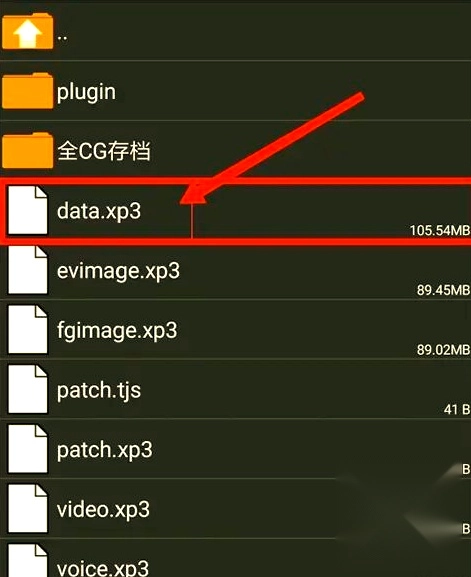Click the 89.45MB size label
This screenshot has width=471, height=577.
443,290
